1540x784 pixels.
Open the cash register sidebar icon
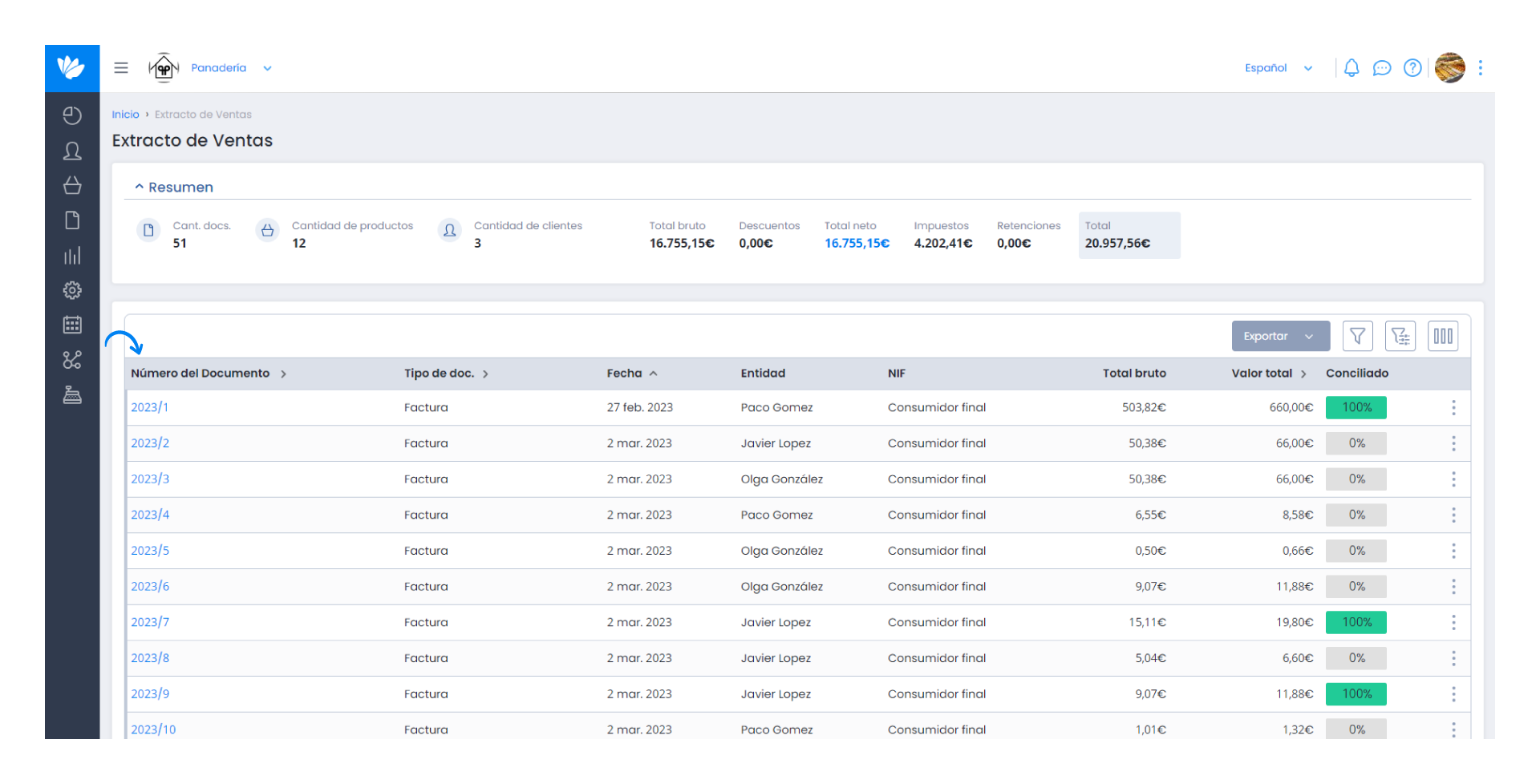[x=72, y=395]
